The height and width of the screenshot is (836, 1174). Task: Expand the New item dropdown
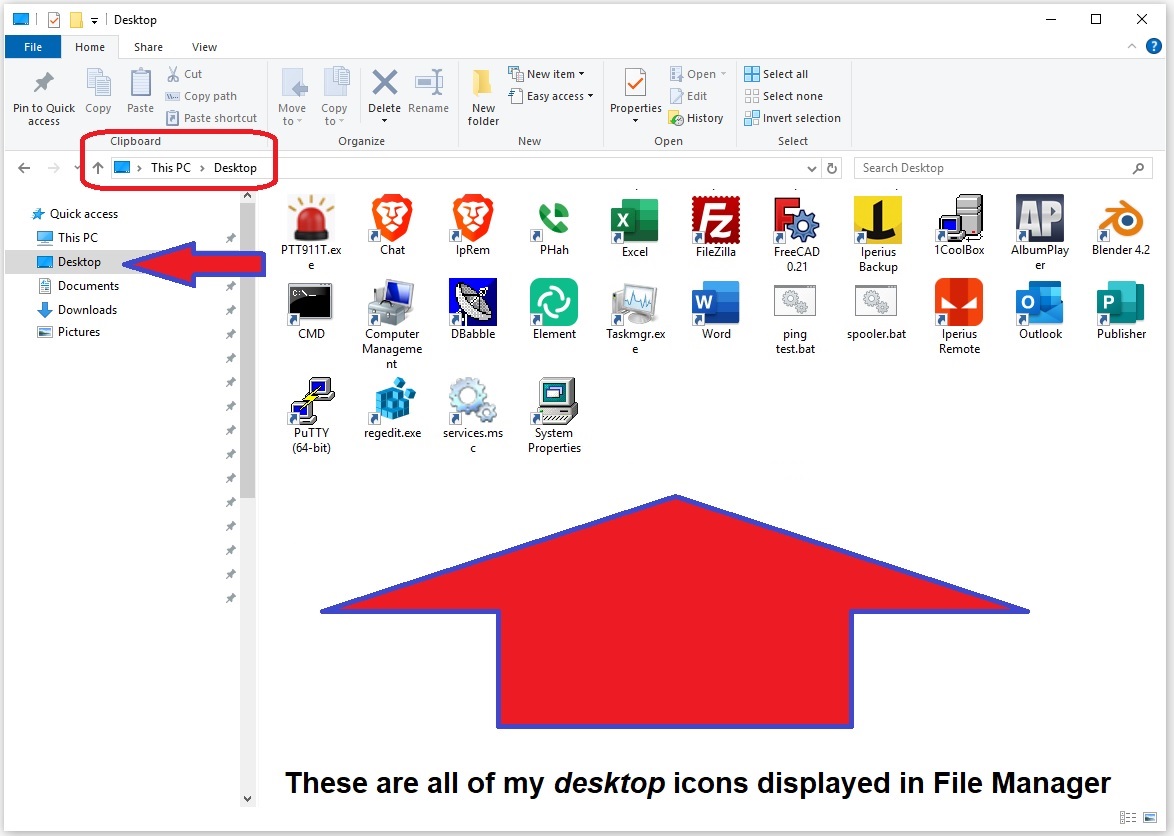547,74
